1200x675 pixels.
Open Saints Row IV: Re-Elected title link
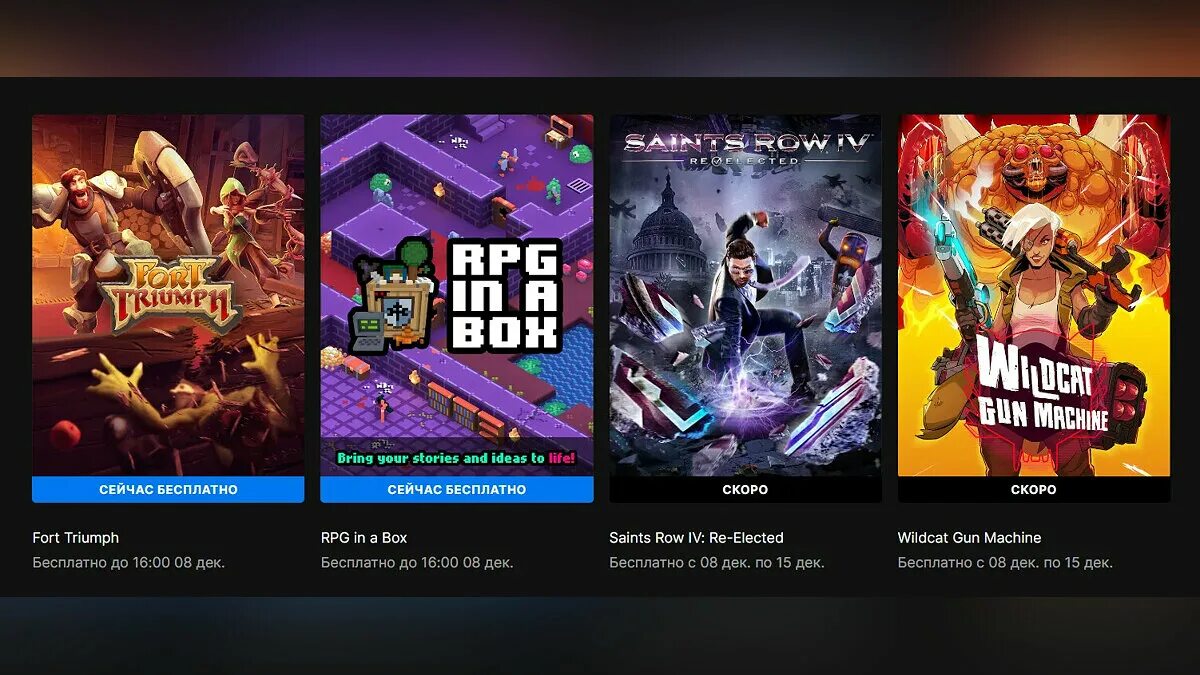point(696,538)
